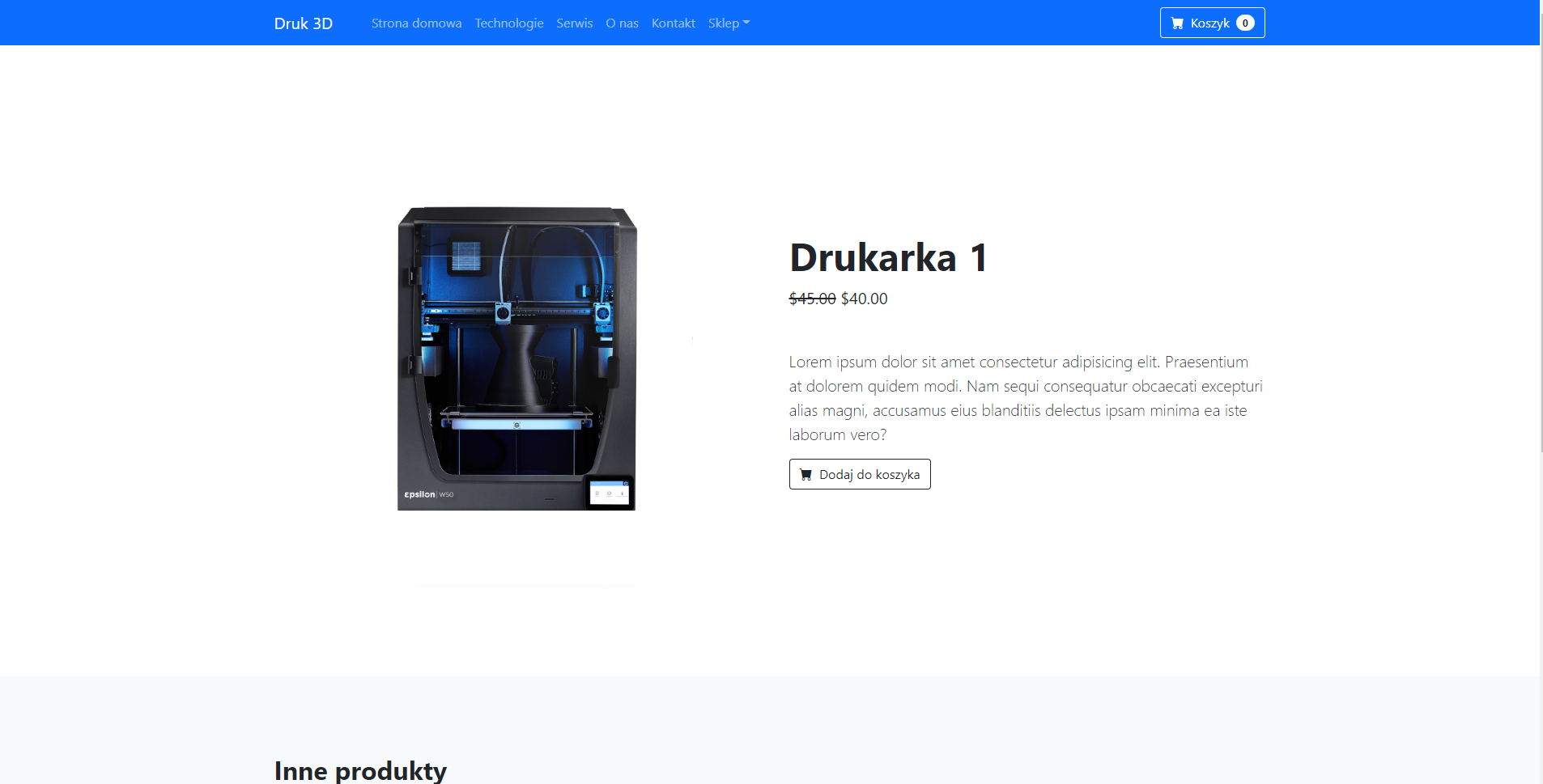
Task: Click the shopping cart icon in Koszyk button
Action: coord(1180,23)
